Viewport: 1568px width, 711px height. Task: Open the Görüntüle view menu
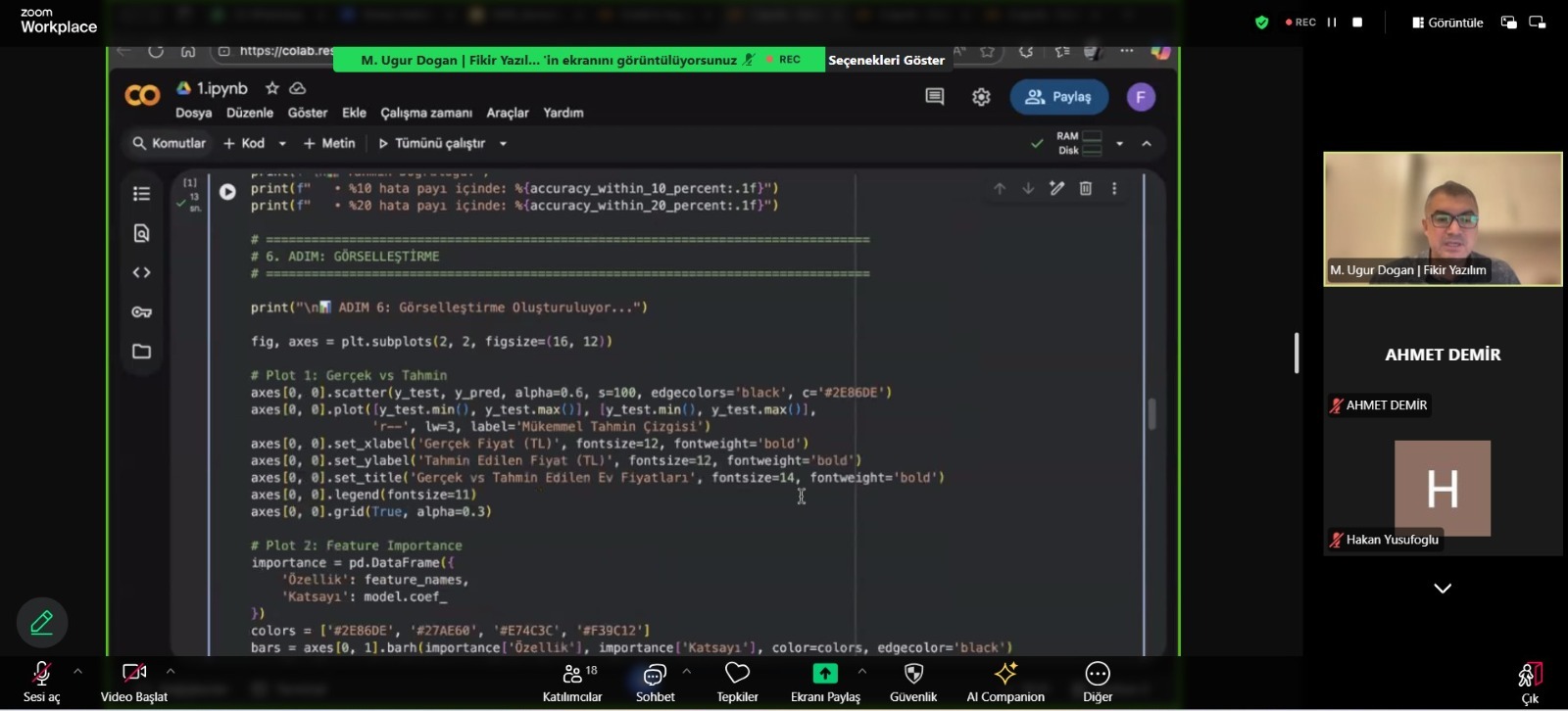[1447, 23]
